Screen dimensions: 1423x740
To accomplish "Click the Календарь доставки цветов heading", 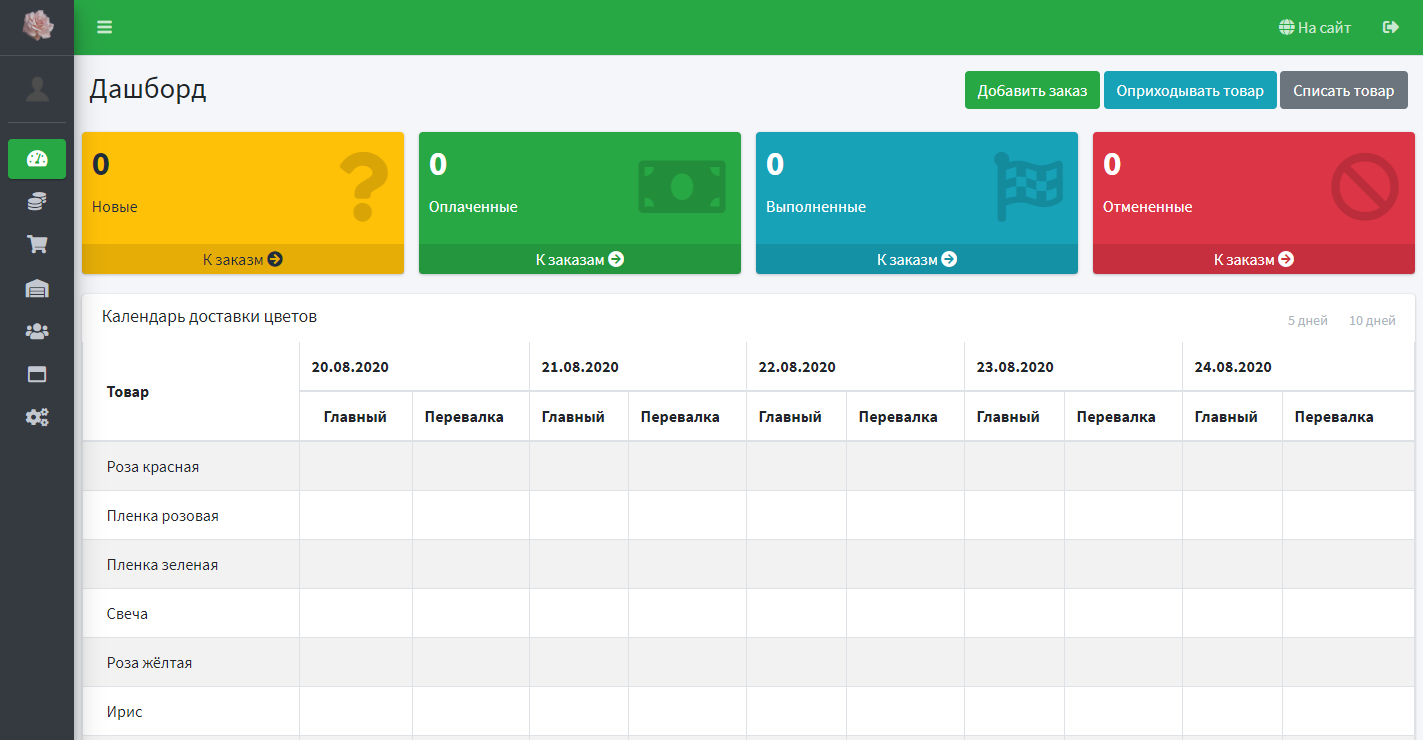I will pos(209,316).
